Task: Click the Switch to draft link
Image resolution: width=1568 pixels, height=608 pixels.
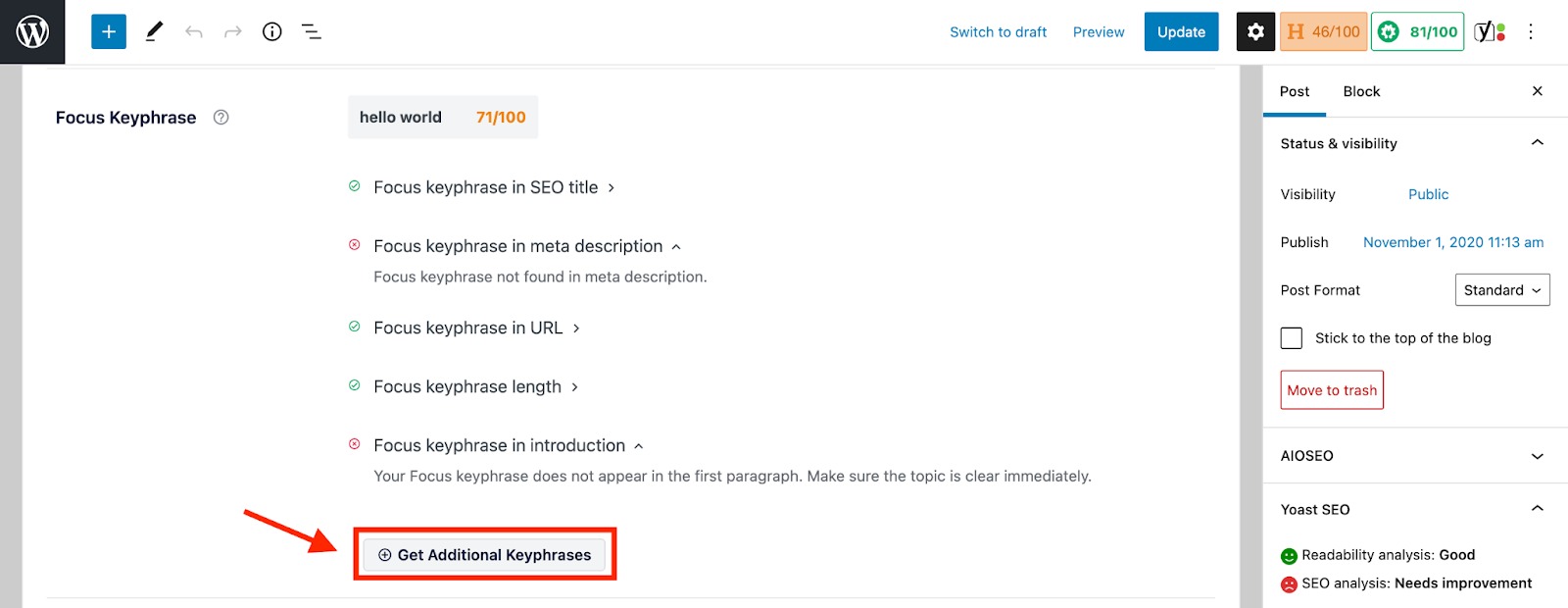Action: point(998,31)
